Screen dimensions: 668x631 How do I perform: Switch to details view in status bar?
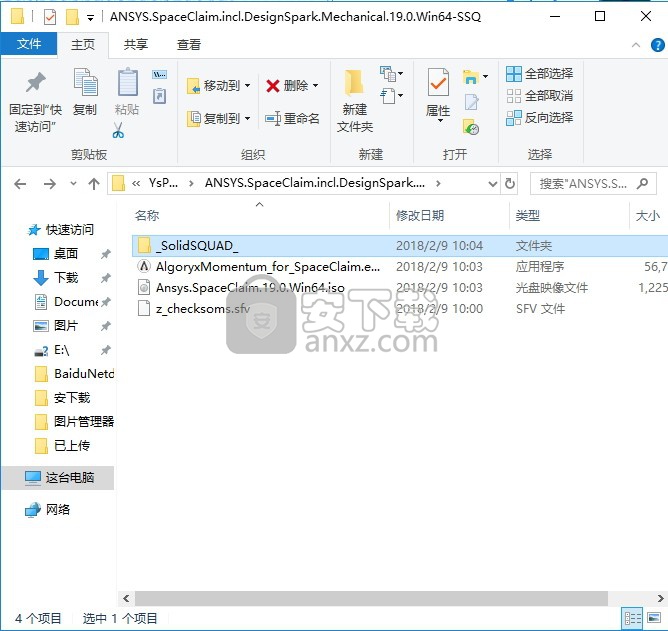point(633,618)
